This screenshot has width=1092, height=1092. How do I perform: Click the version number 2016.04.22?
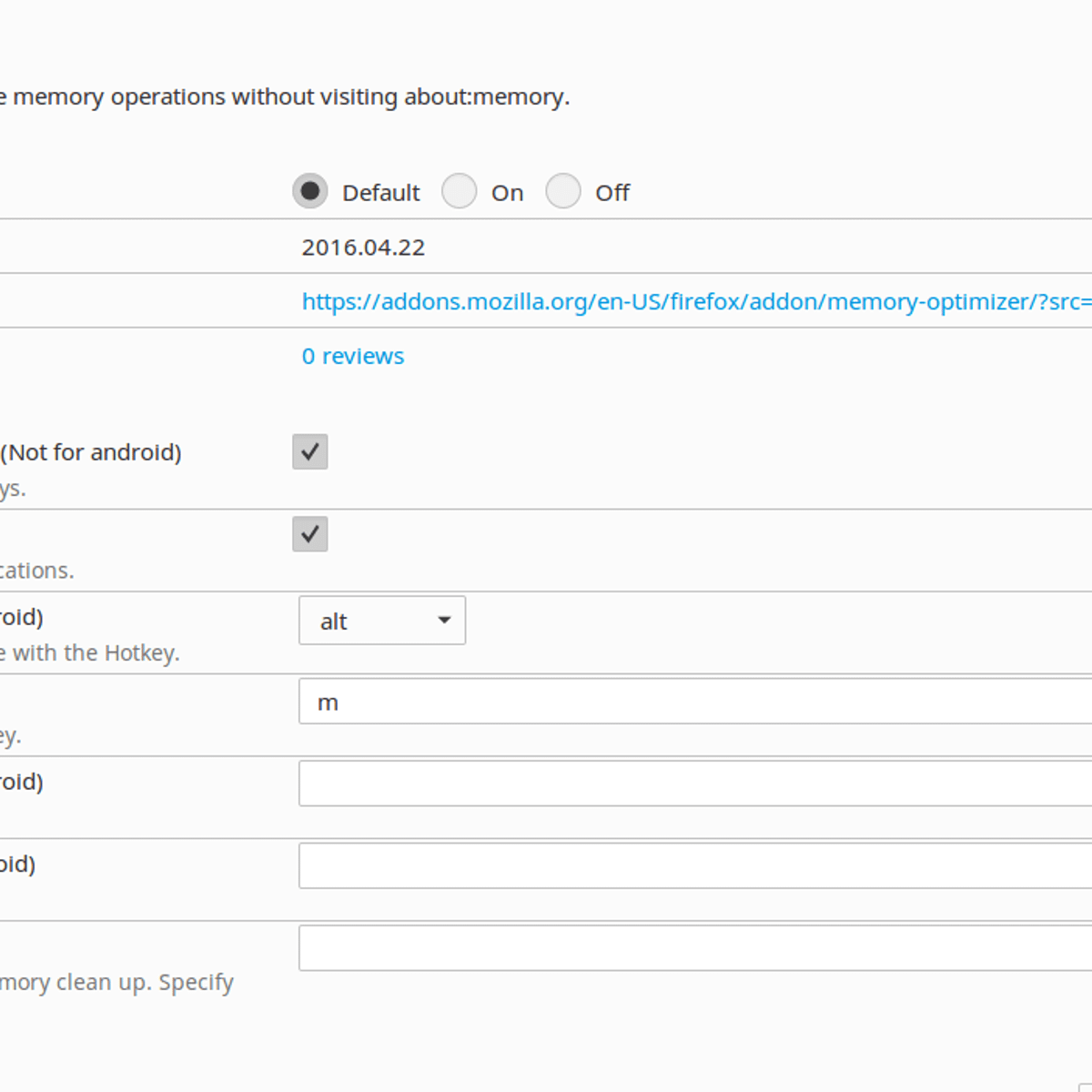pos(363,248)
